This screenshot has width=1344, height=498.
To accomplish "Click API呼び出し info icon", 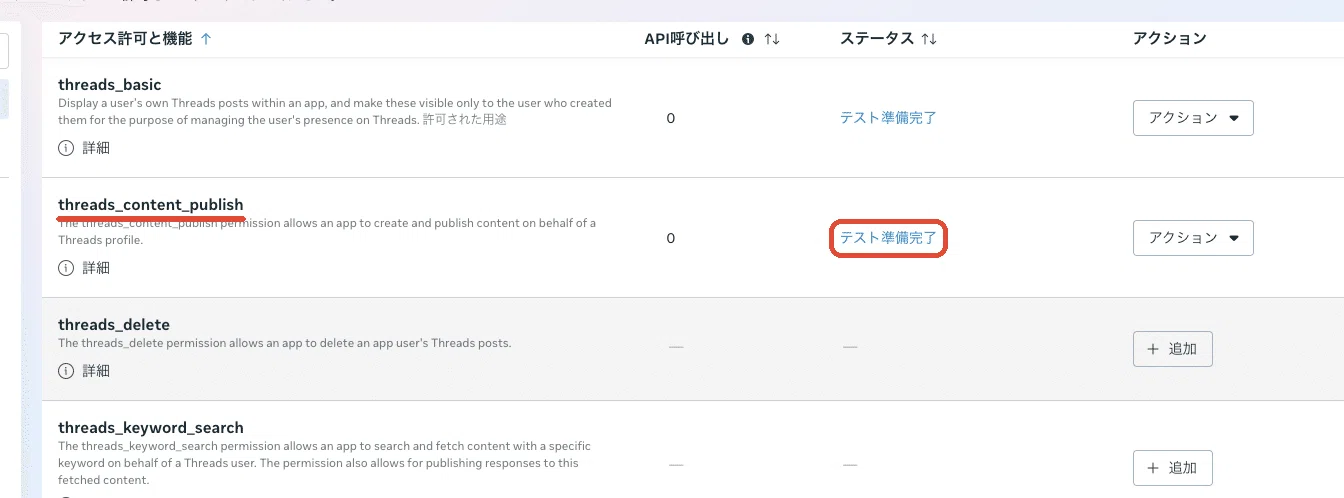I will click(x=747, y=39).
